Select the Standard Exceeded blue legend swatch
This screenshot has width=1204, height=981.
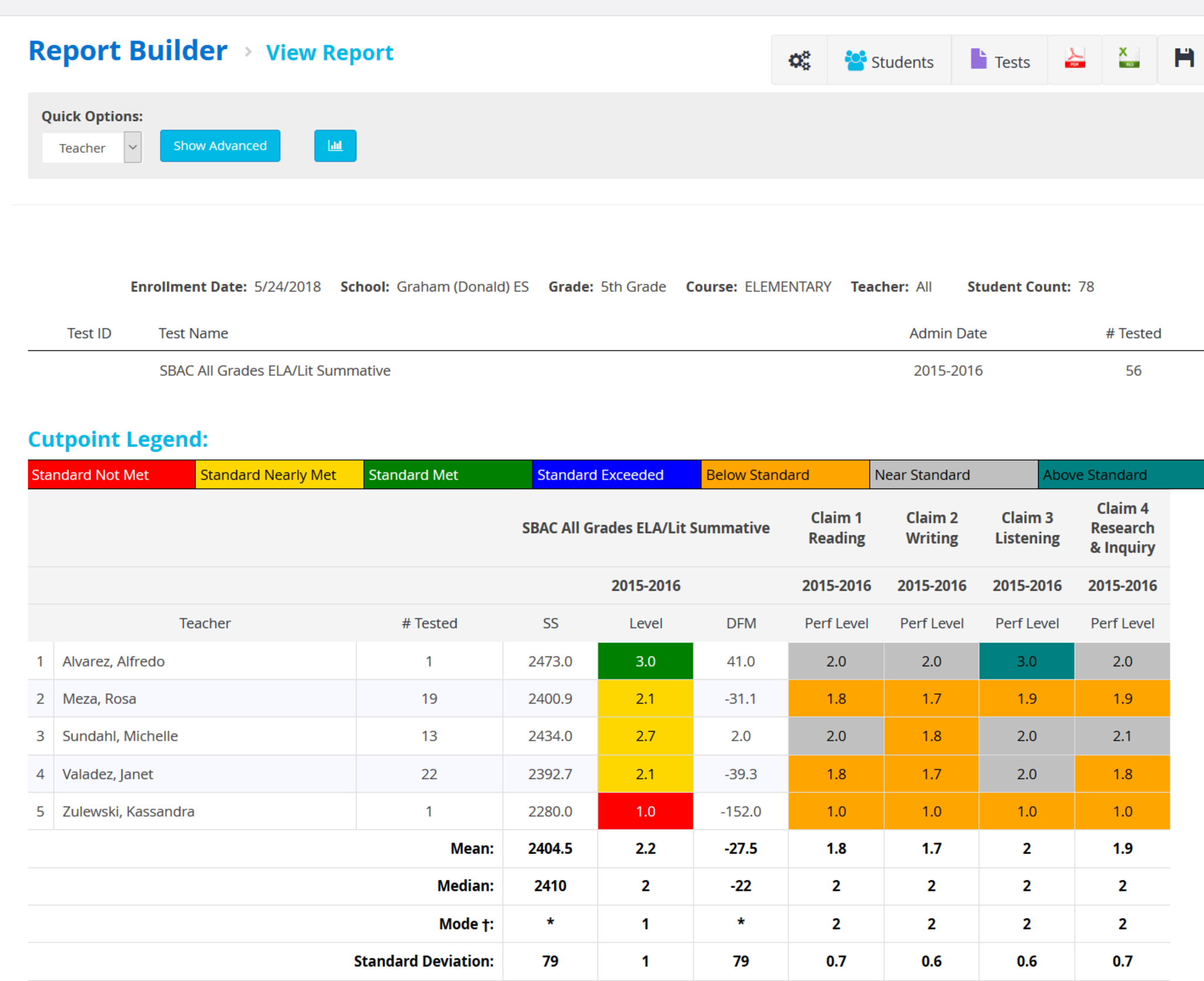[616, 475]
